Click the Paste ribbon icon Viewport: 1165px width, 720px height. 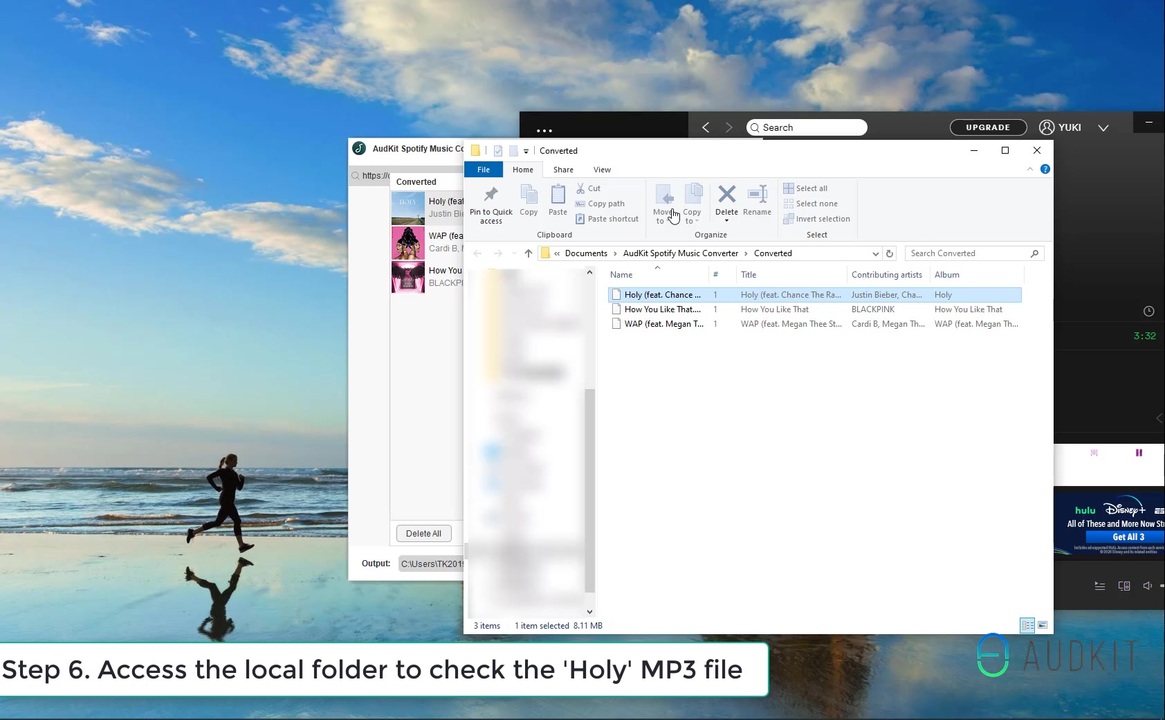(558, 195)
